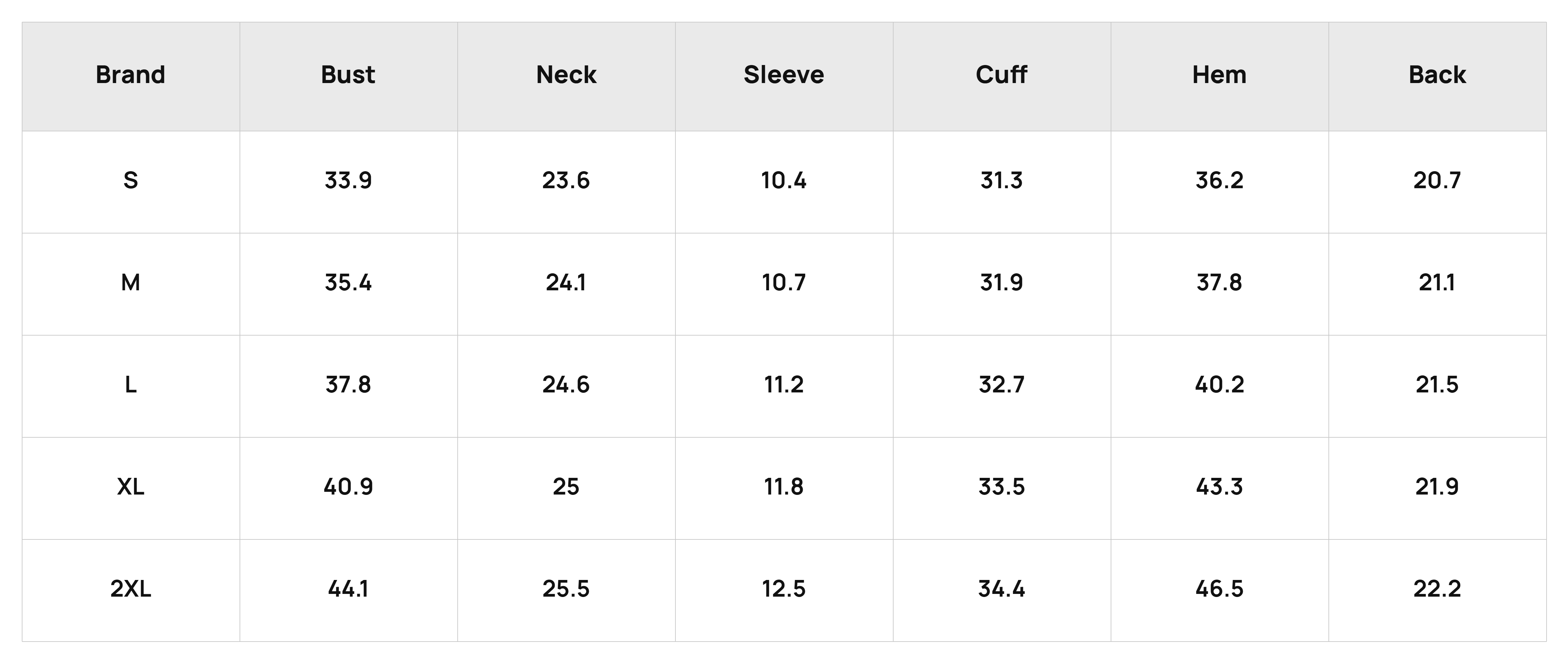
Task: Click the 37.8 hem value for M
Action: click(1220, 283)
